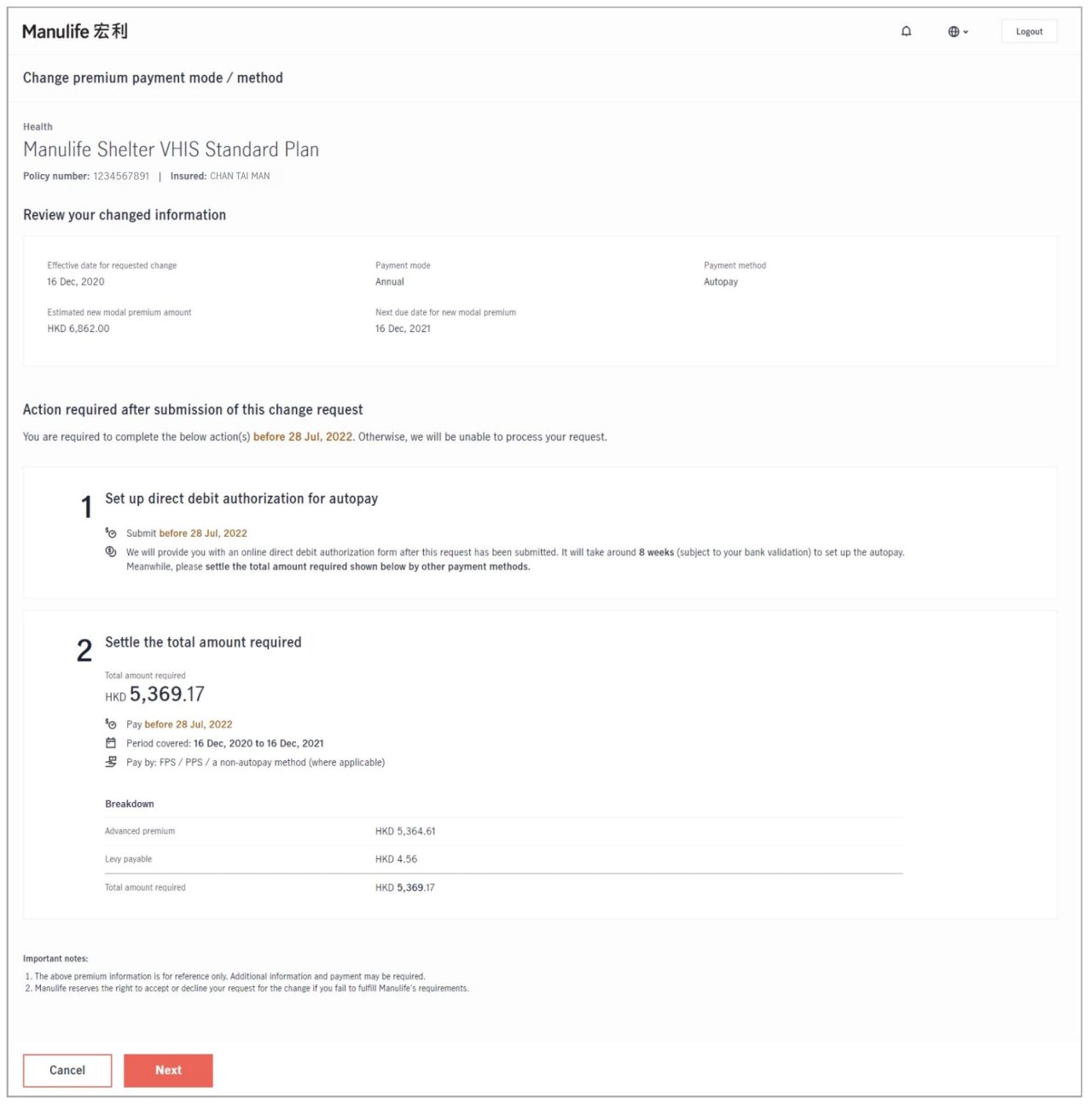Viewport: 1092px width, 1104px height.
Task: Click the Levy payable label
Action: coord(128,859)
